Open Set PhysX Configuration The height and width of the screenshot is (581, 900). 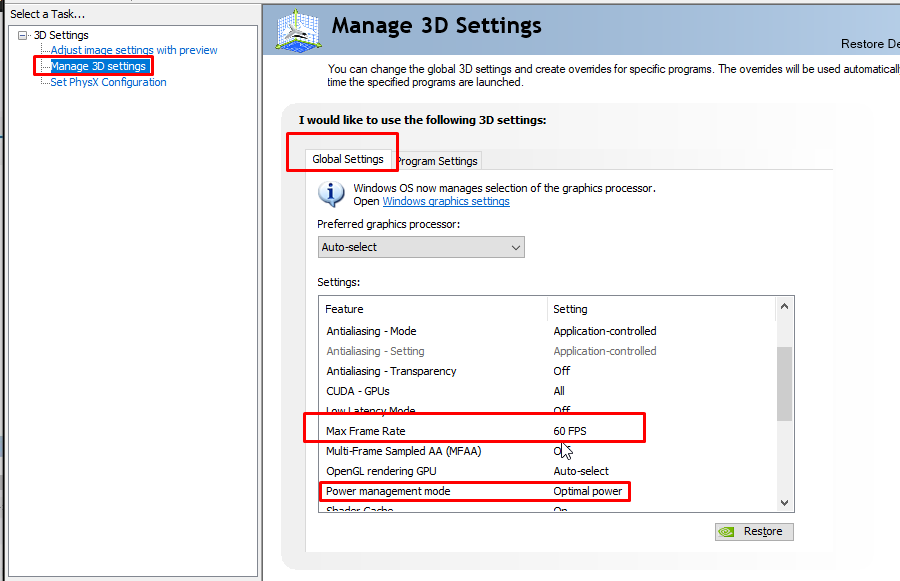tap(108, 82)
